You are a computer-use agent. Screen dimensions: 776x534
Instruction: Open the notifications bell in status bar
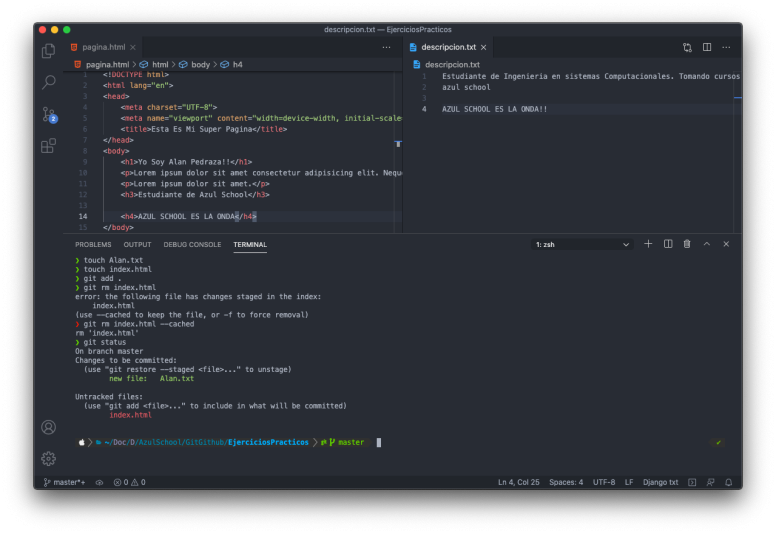click(728, 482)
